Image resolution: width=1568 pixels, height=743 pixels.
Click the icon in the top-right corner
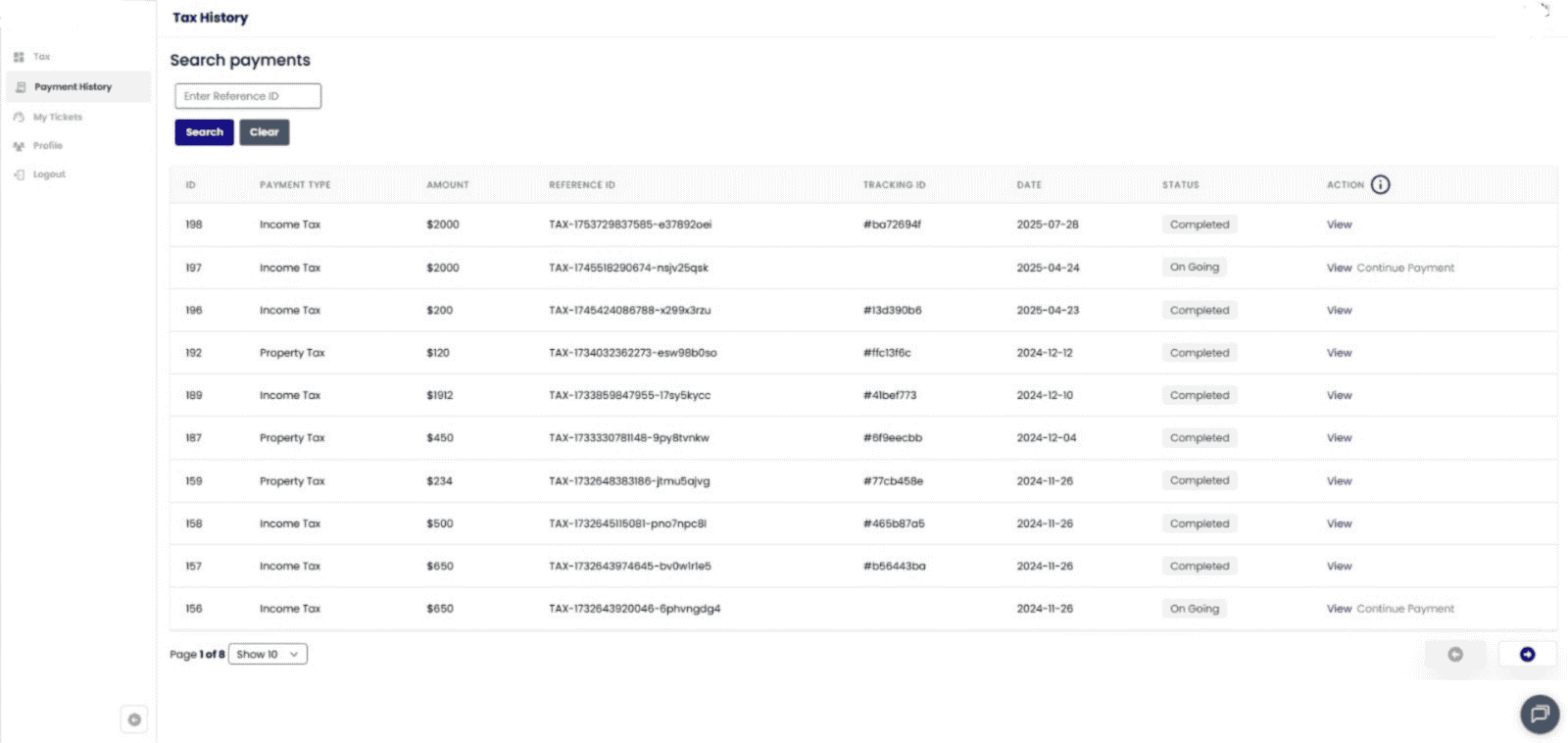click(1544, 11)
